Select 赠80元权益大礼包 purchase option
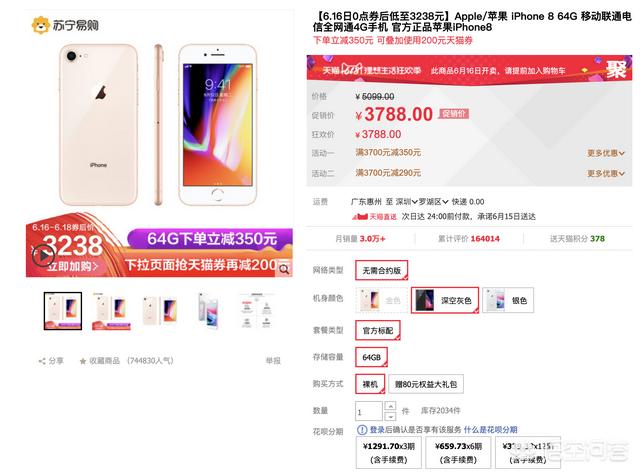The width and height of the screenshot is (640, 473). 426,384
